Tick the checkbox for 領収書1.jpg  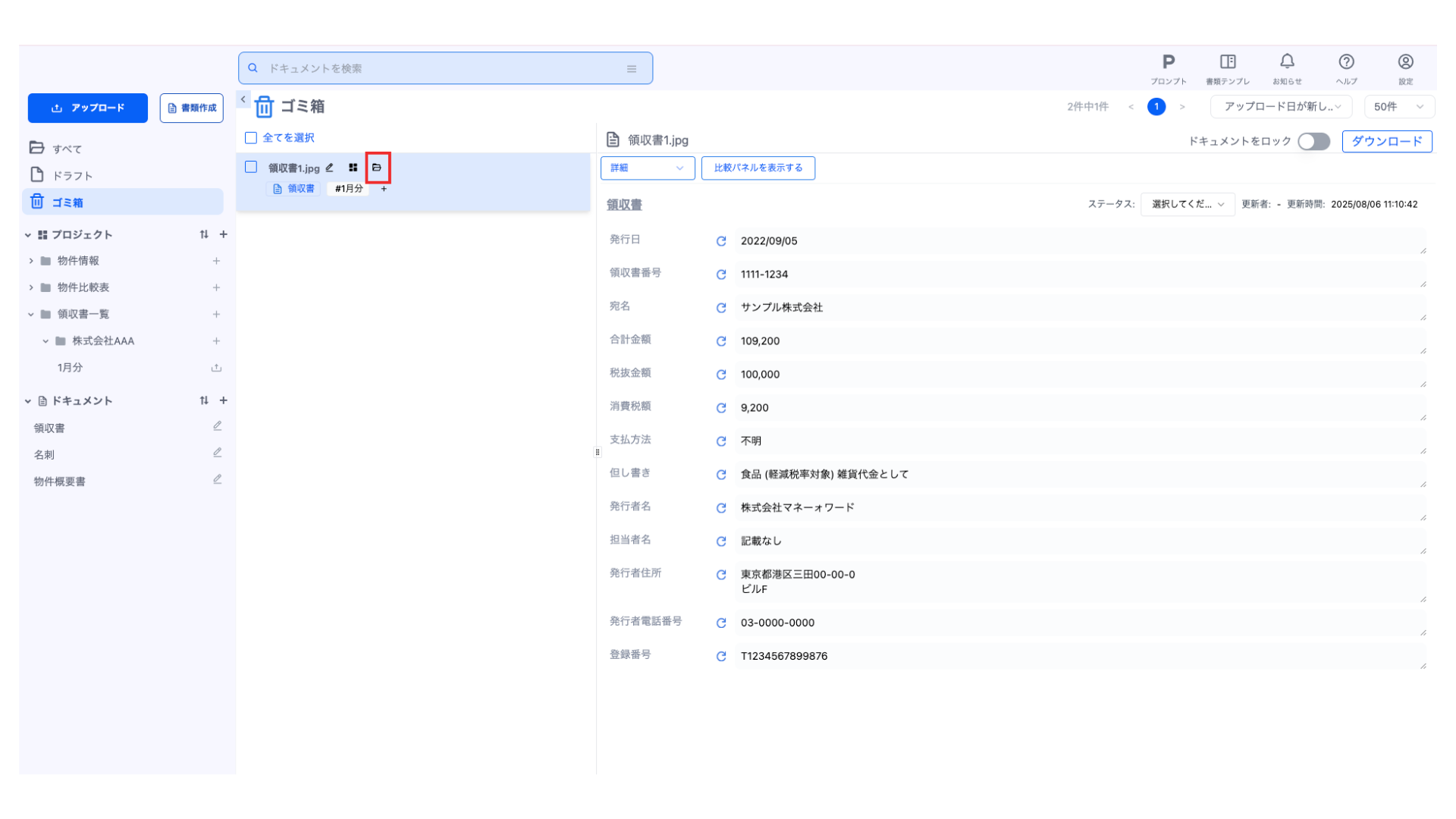point(251,168)
